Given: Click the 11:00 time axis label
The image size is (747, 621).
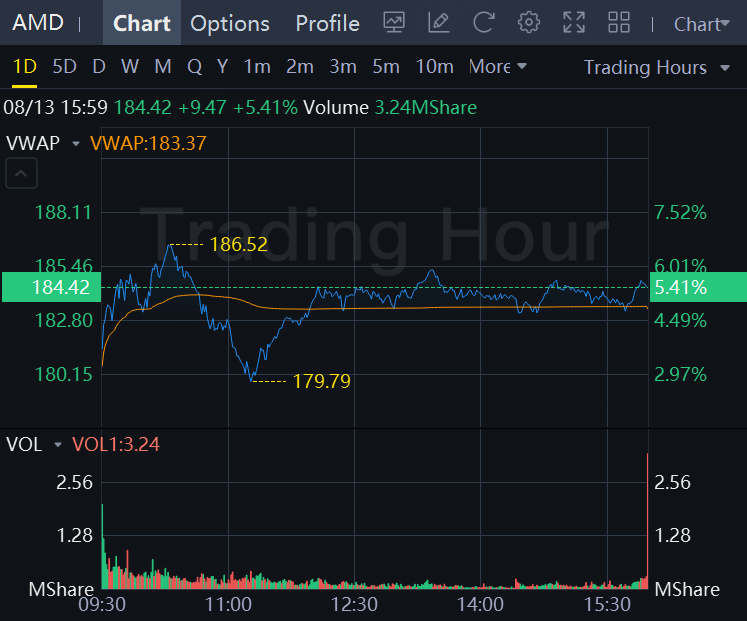Looking at the screenshot, I should click(228, 605).
